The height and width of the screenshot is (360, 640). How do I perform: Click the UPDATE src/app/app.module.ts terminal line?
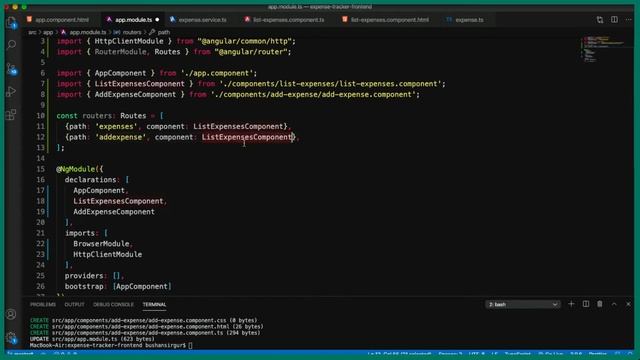tap(92, 339)
